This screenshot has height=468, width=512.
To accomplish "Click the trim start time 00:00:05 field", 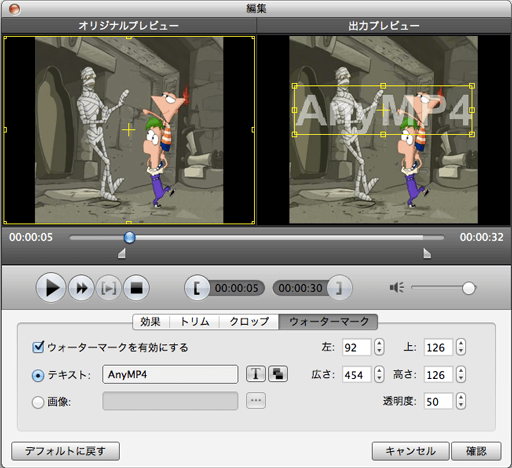I will coord(236,288).
